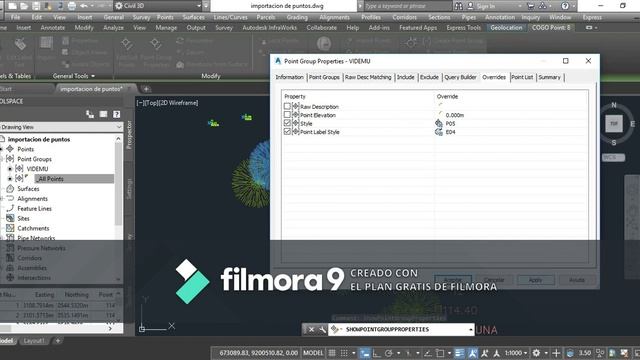640x360 pixels.
Task: Open the Corridors menu
Action: pos(404,17)
